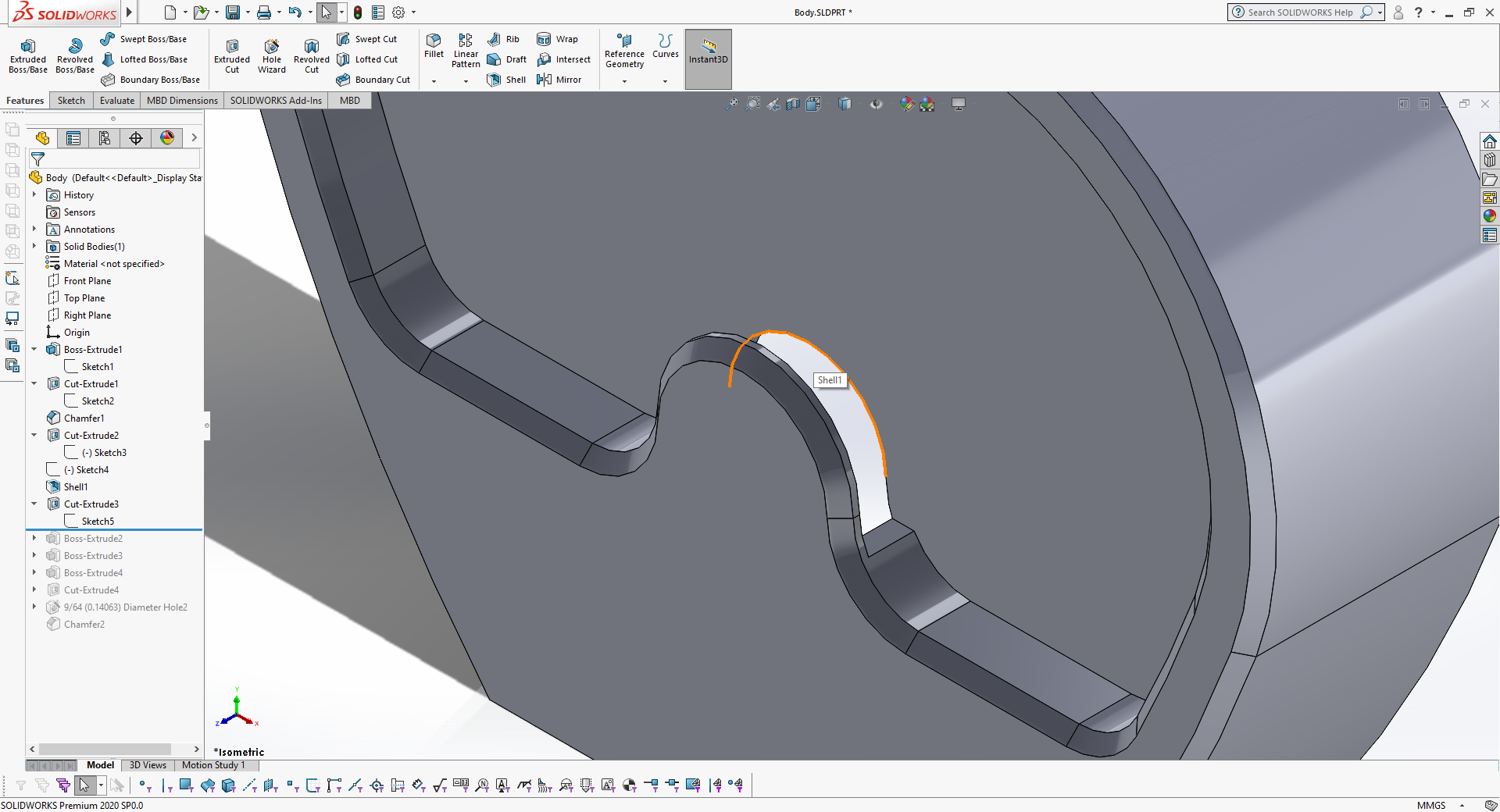Open the ConfigurationManager tab icon
The height and width of the screenshot is (812, 1500).
105,138
